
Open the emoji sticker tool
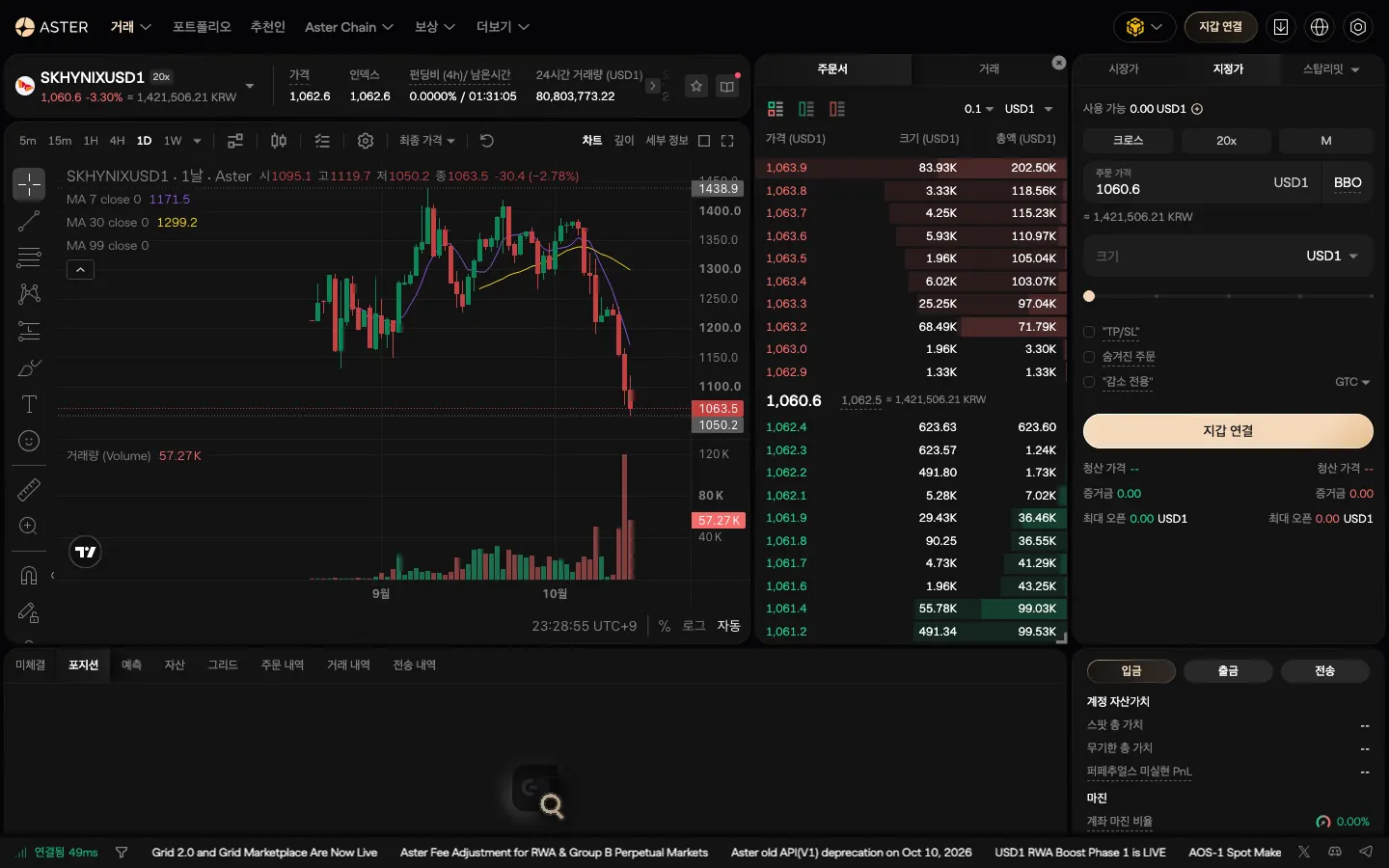click(29, 441)
